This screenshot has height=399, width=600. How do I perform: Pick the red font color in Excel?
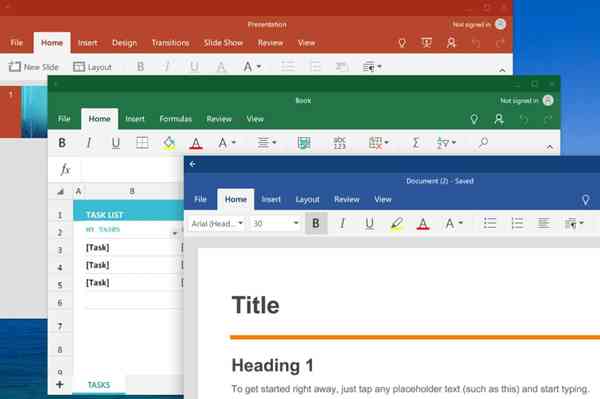click(196, 143)
